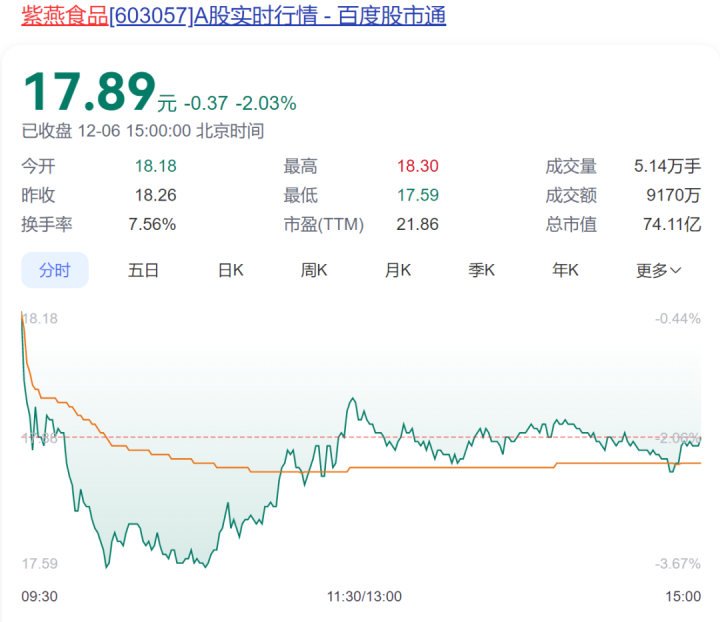
Task: Click the 总市值 label
Action: pos(571,224)
